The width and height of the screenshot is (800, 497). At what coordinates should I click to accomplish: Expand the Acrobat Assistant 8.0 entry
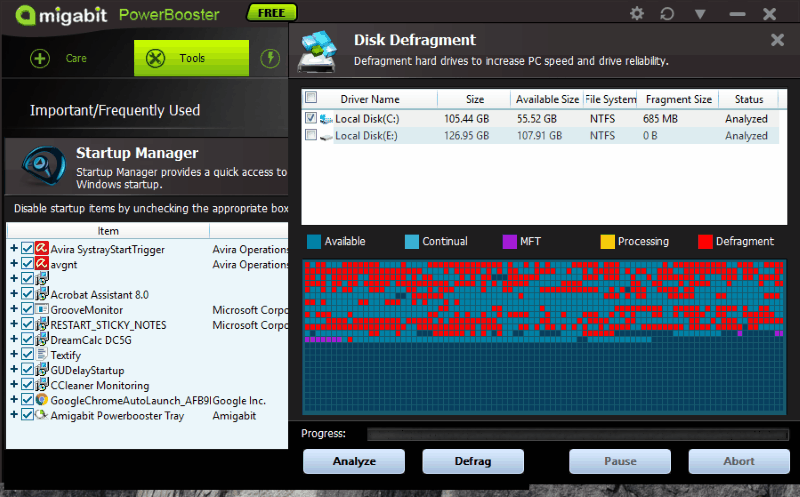coord(14,294)
